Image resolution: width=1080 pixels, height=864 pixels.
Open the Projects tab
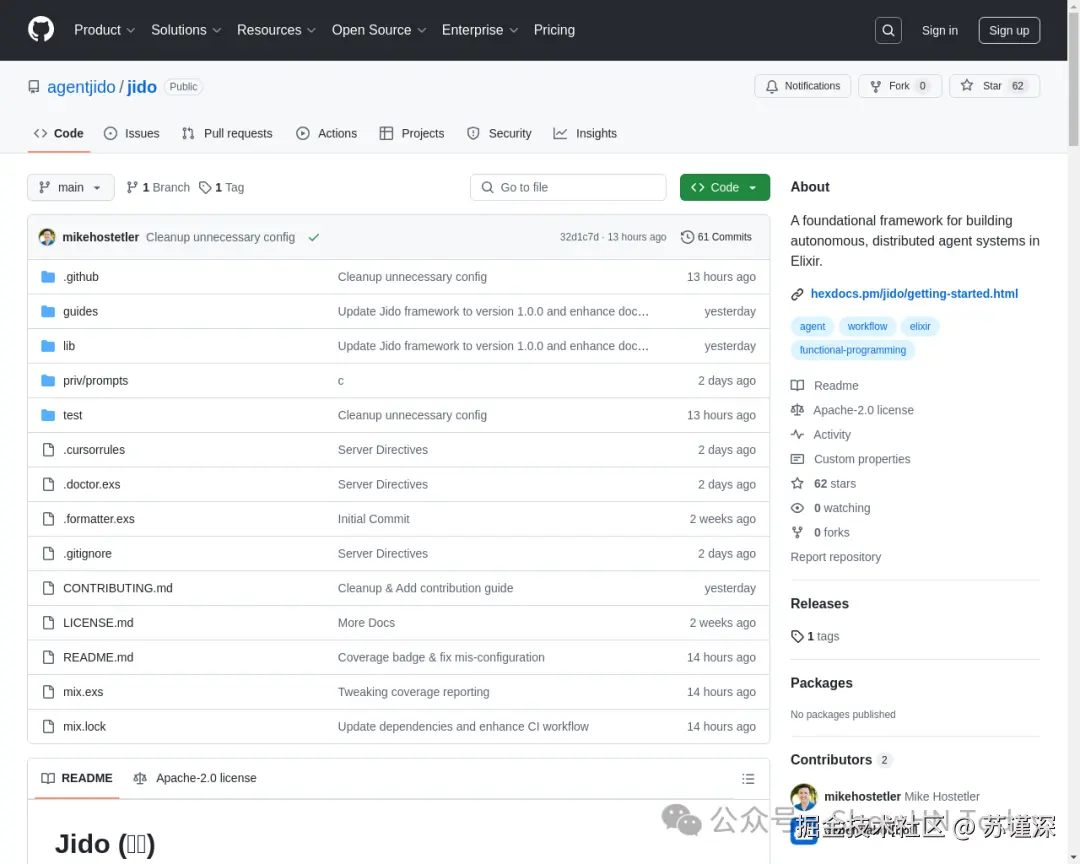point(412,134)
